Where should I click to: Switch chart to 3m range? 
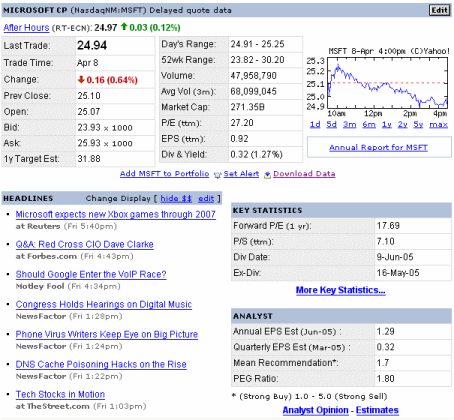tap(349, 125)
